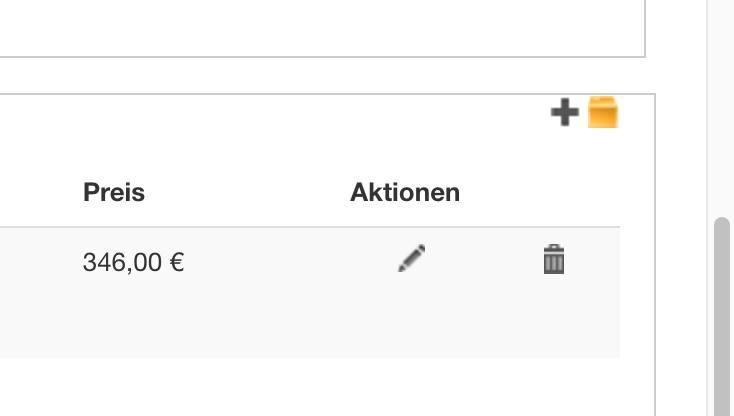Add a new item using the plus symbol
Image resolution: width=734 pixels, height=416 pixels.
click(x=564, y=112)
